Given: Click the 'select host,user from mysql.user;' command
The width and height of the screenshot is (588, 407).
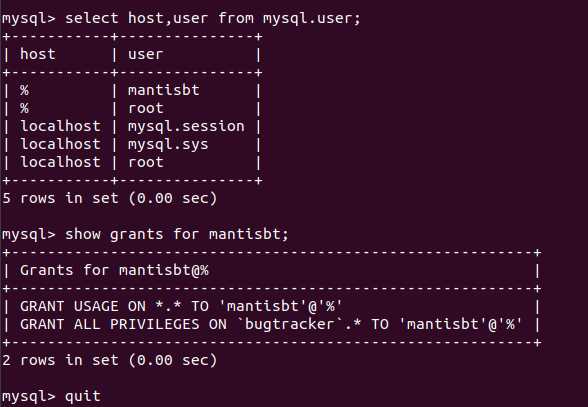Looking at the screenshot, I should click(213, 18).
